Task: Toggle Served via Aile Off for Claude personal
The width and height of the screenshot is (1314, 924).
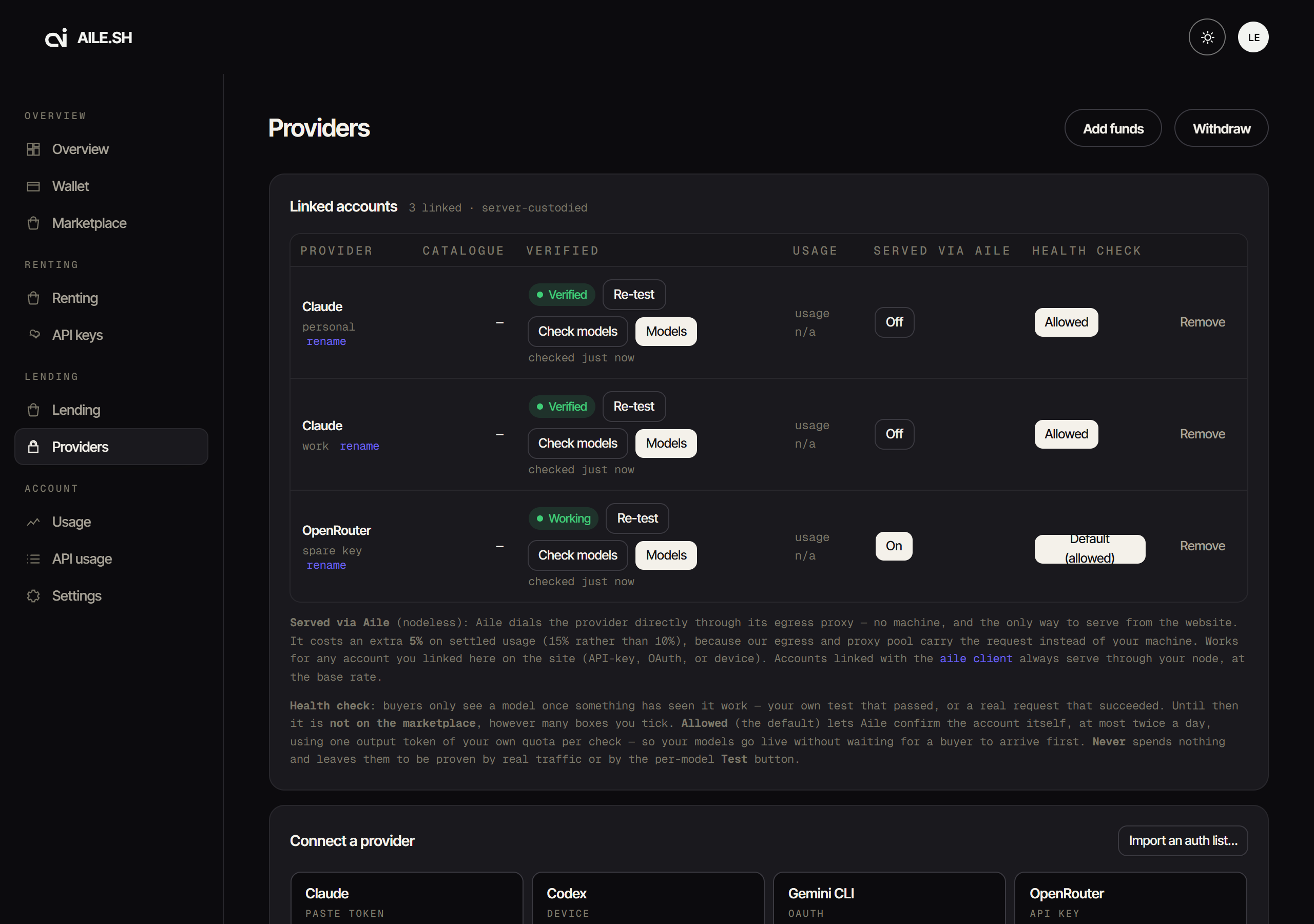Action: [894, 322]
